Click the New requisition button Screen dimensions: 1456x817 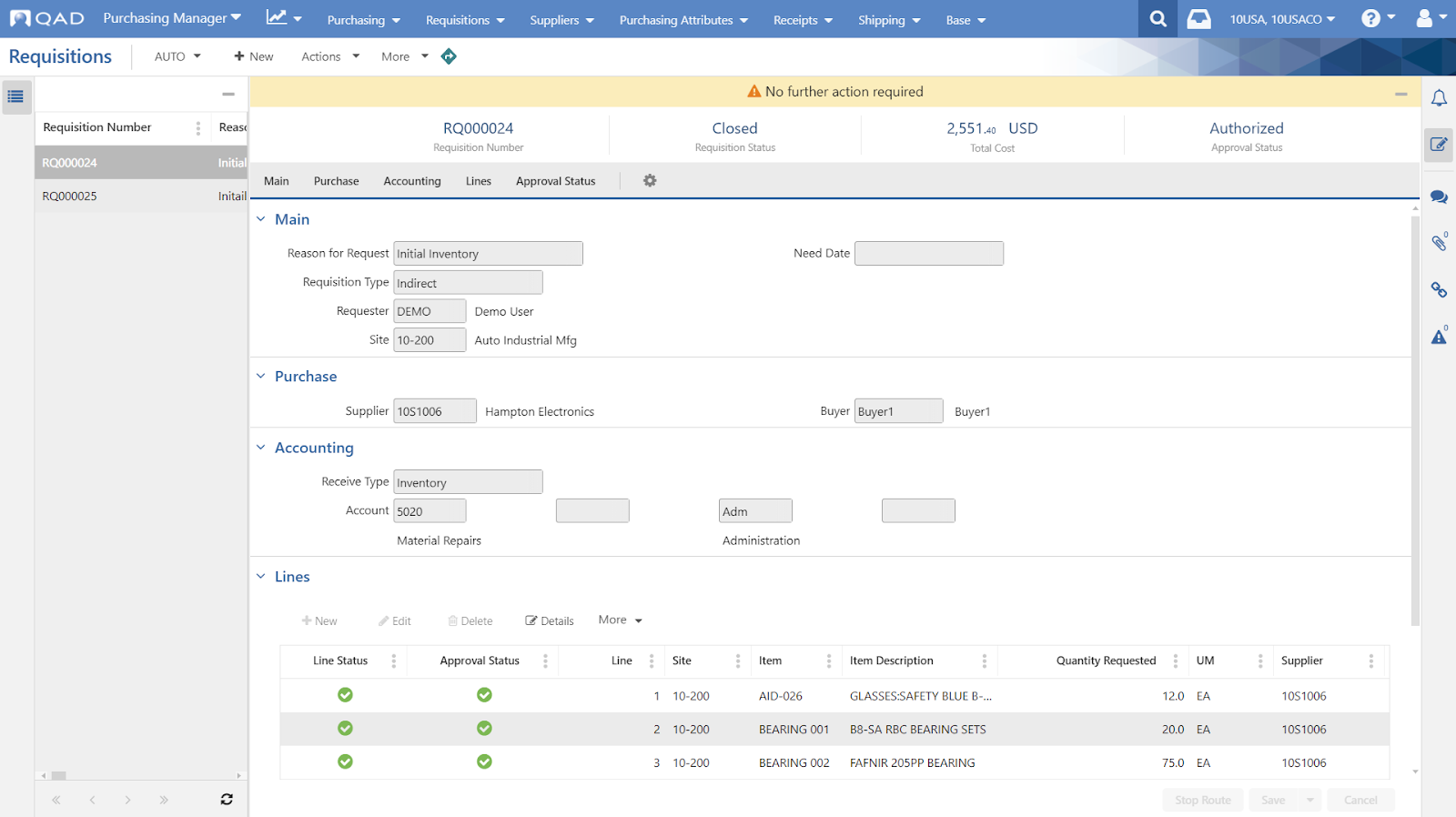click(253, 56)
